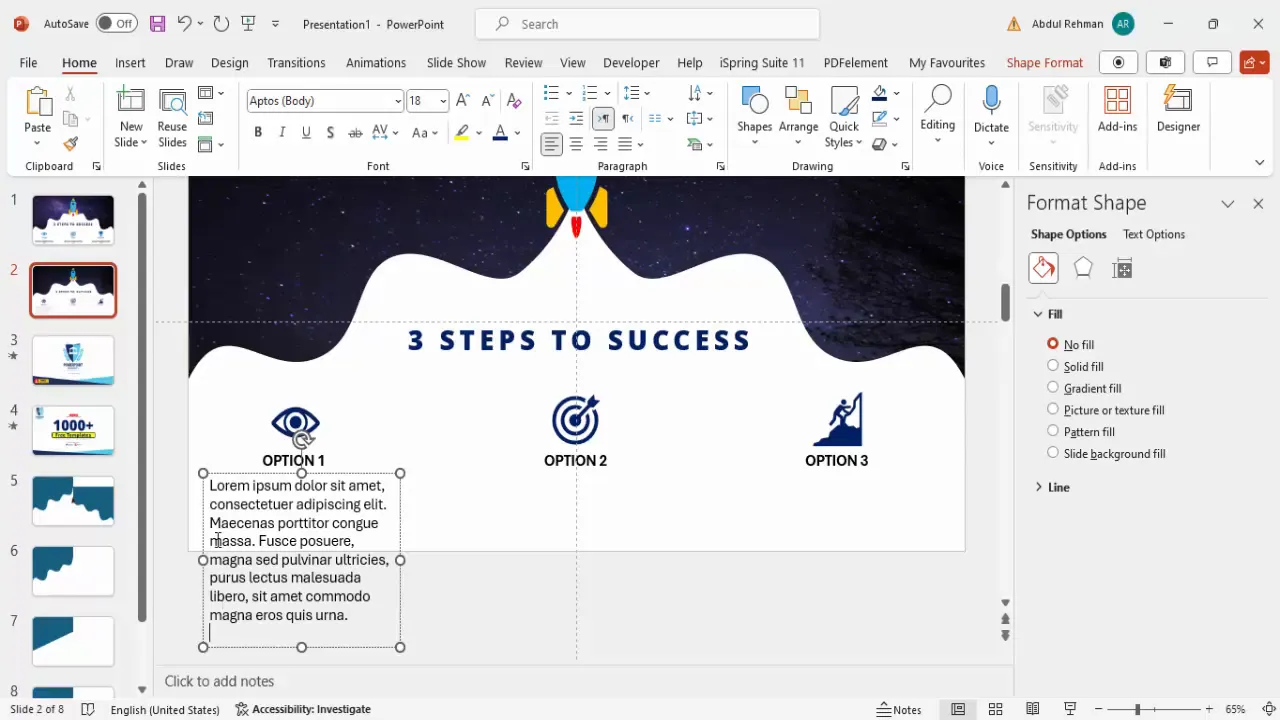Open the Design tab
The width and height of the screenshot is (1280, 720).
coord(229,62)
